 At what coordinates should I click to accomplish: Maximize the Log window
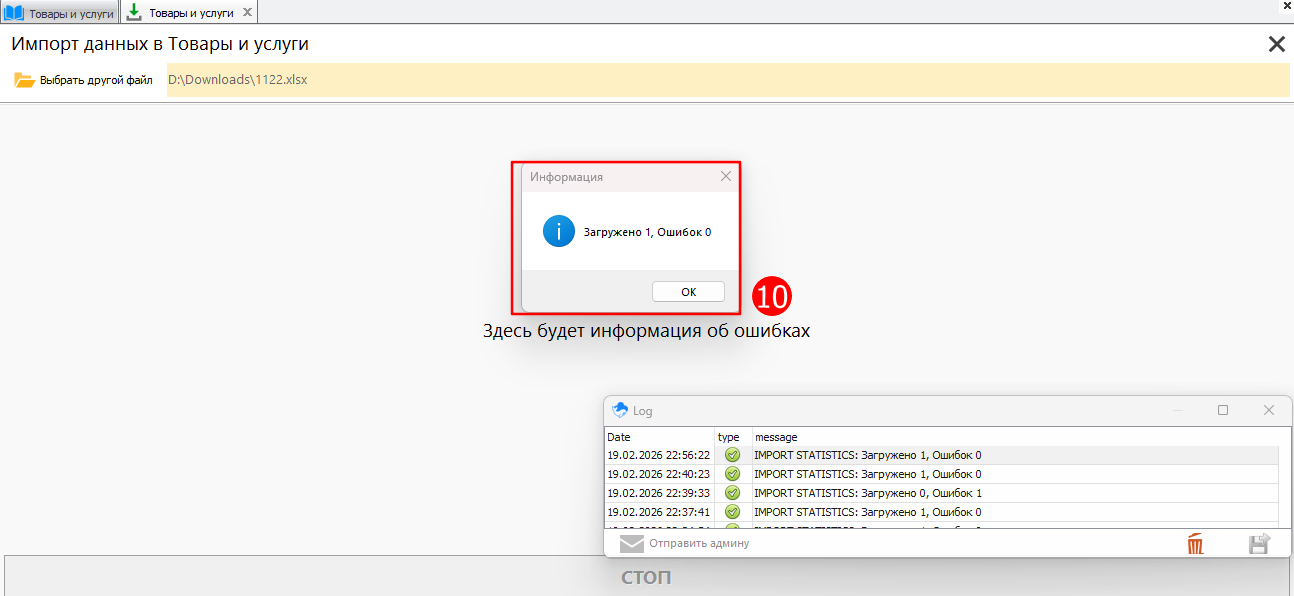[x=1223, y=410]
